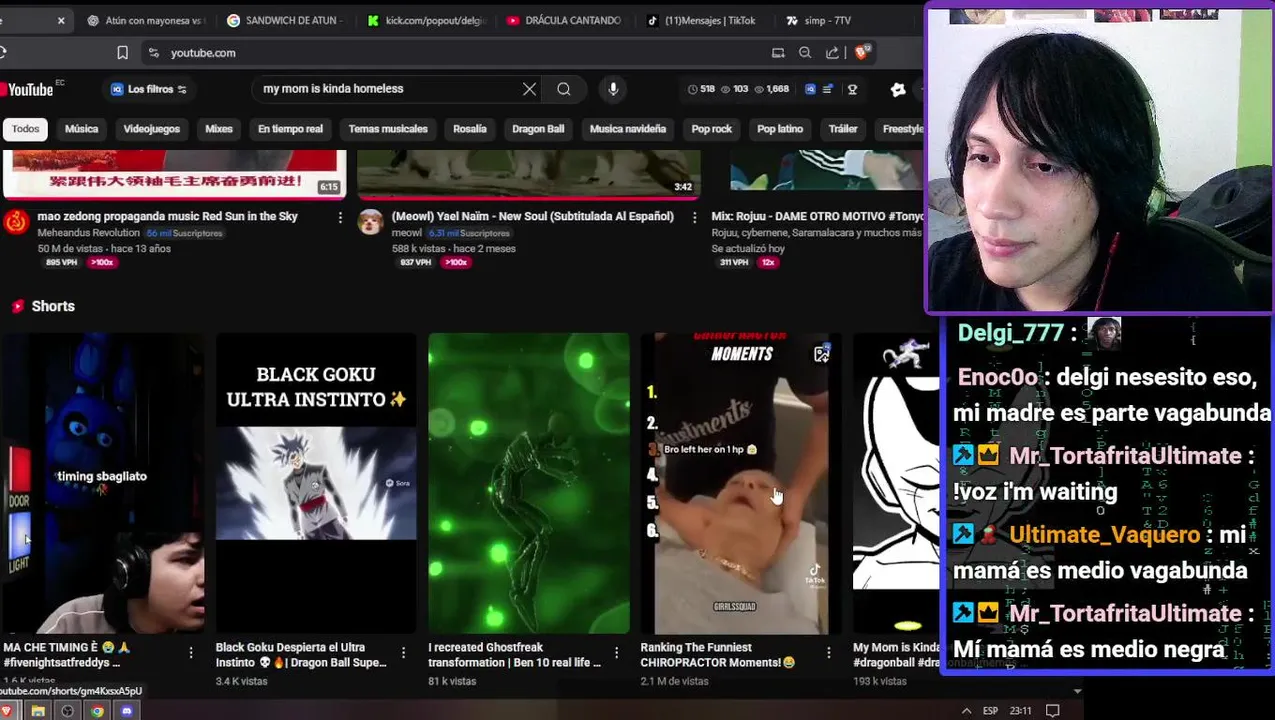The image size is (1275, 720).
Task: Open Chiropractor Moments short thumbnail
Action: (x=741, y=483)
